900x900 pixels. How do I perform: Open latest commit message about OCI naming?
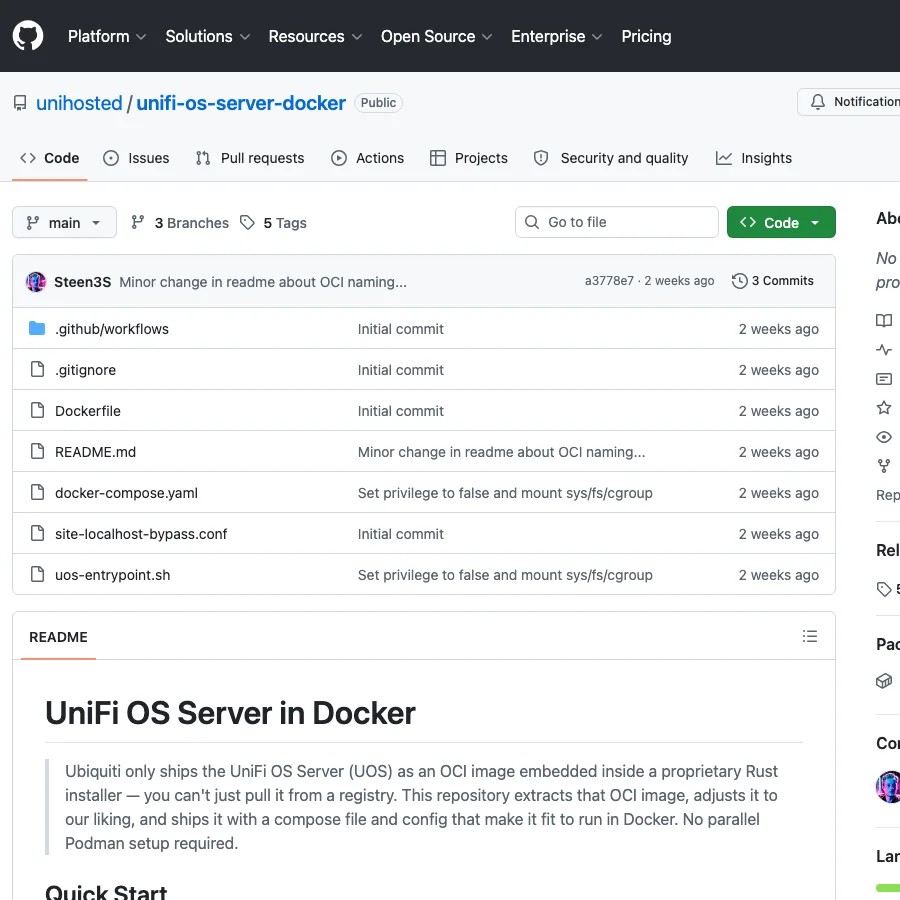coord(263,282)
